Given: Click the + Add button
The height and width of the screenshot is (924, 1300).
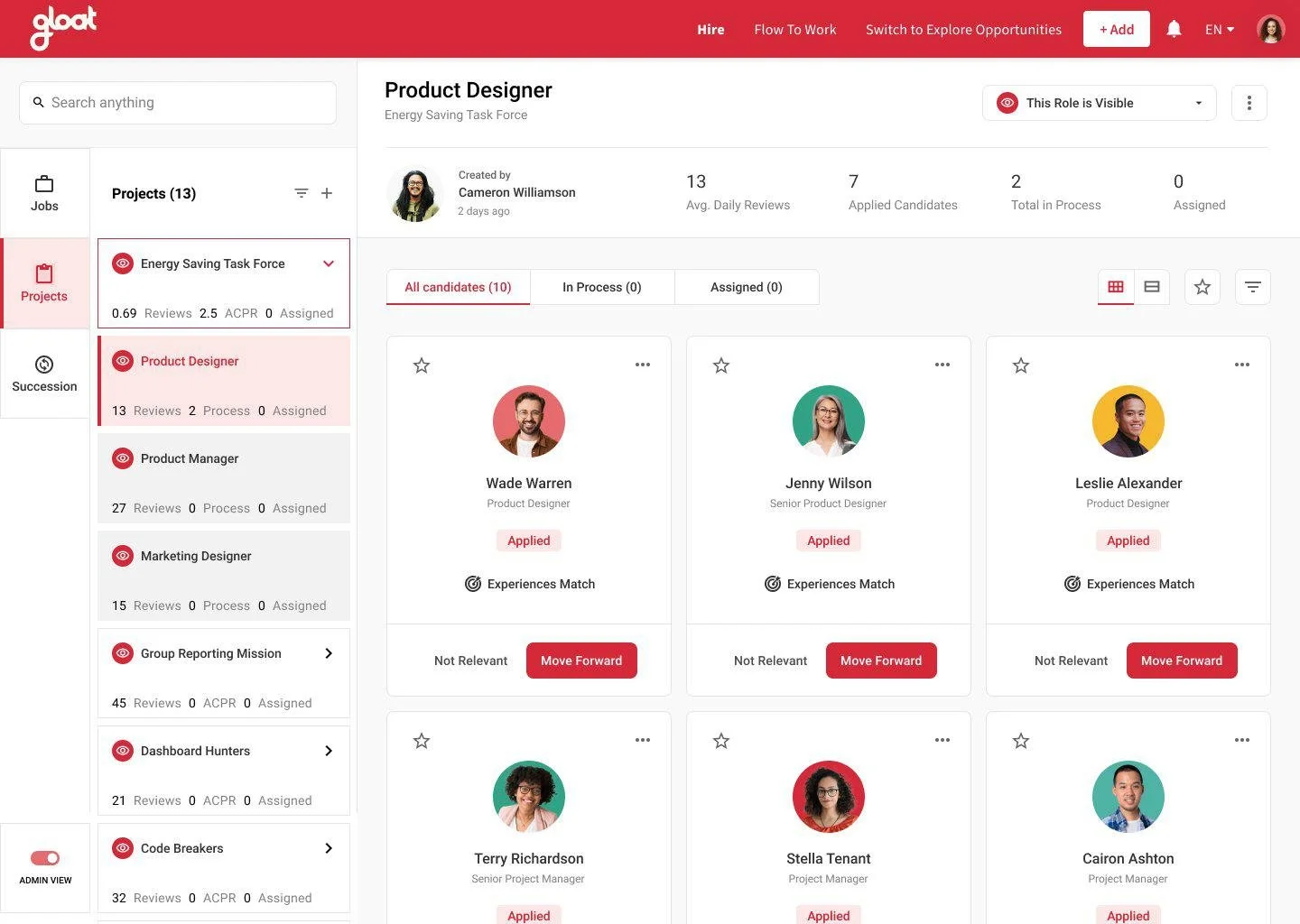Looking at the screenshot, I should (x=1117, y=29).
